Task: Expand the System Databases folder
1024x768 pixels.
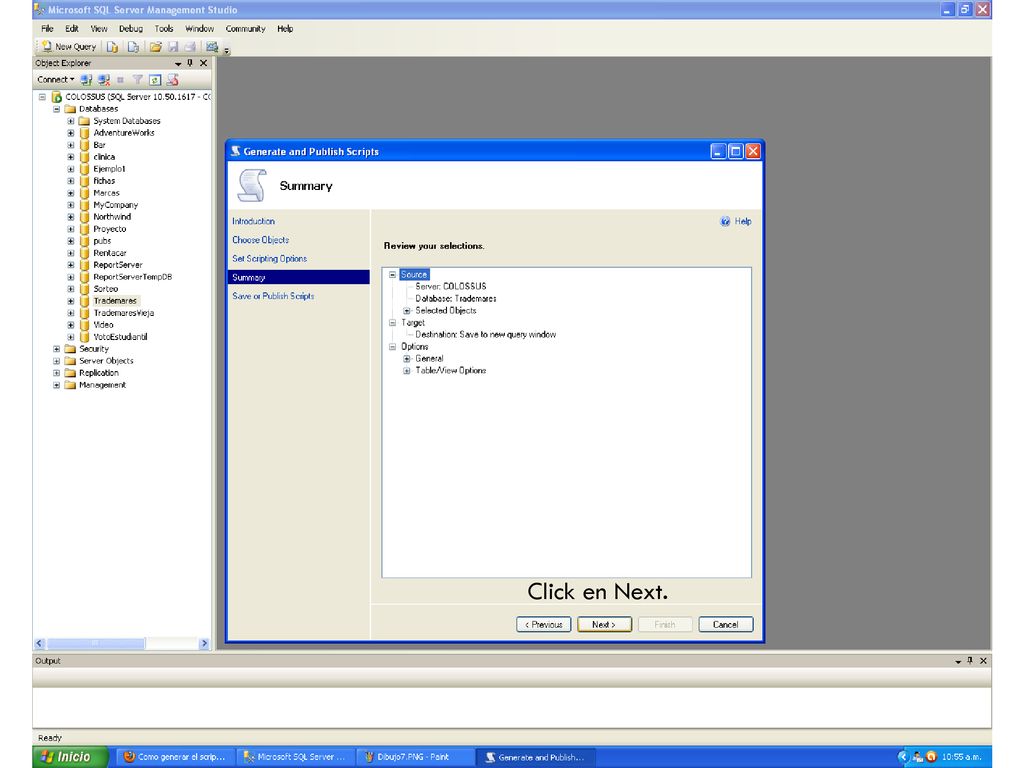Action: point(71,121)
